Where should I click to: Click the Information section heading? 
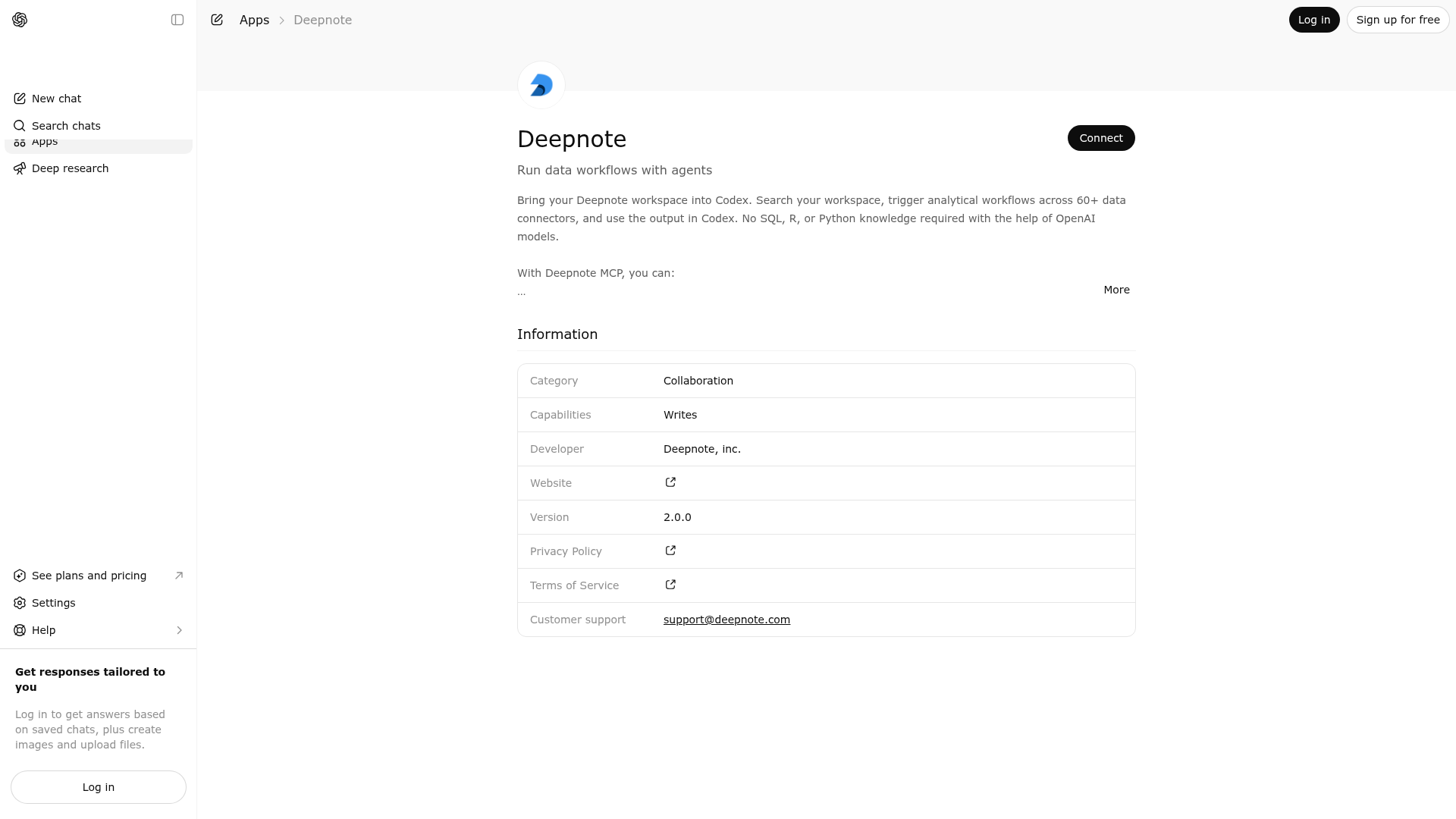[x=557, y=334]
